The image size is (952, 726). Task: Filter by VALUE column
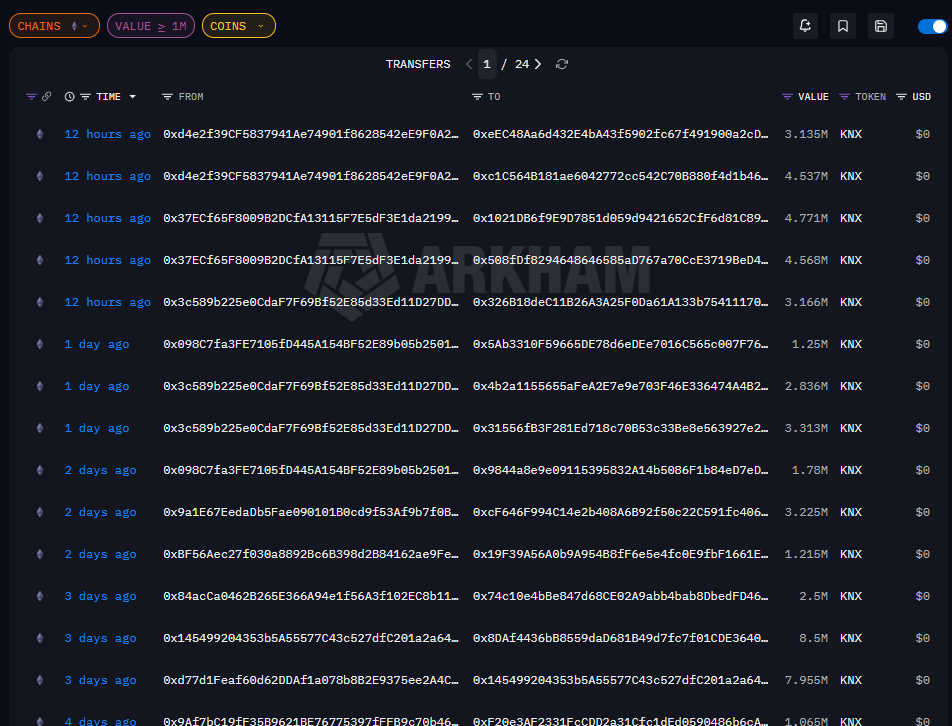[x=787, y=97]
